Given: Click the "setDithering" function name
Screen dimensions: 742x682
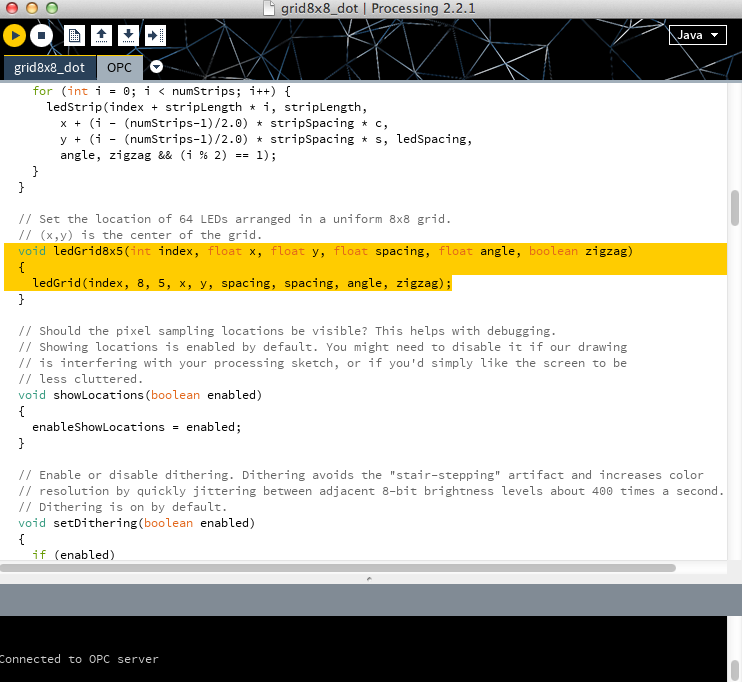Looking at the screenshot, I should coord(95,523).
